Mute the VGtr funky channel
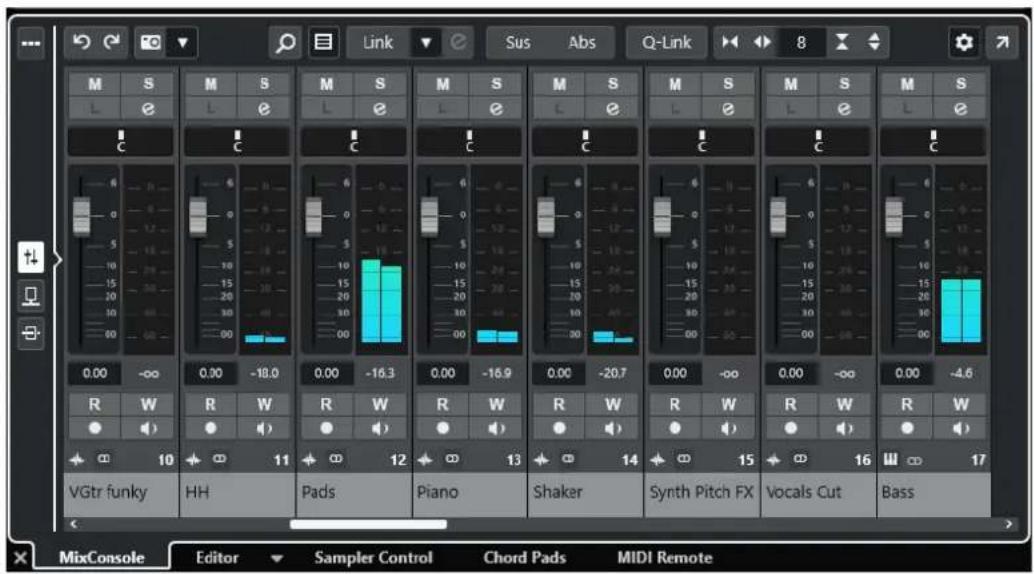Viewport: 1034px width, 574px height. point(95,84)
